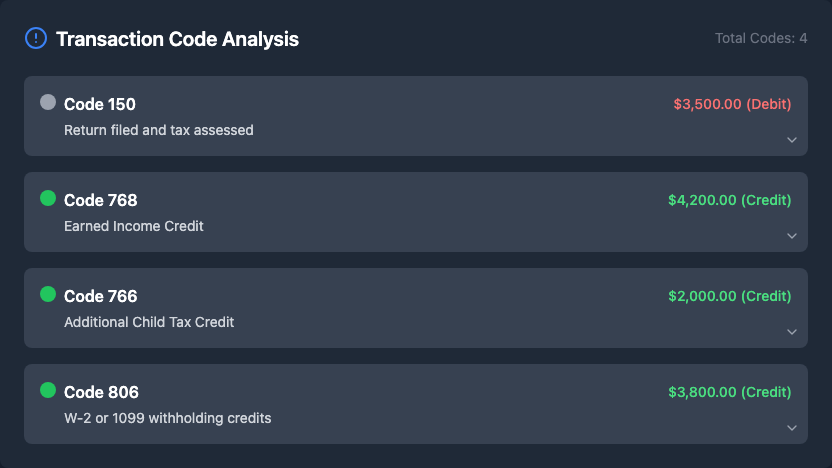Click the $4,200.00 (Credit) amount

coord(729,200)
